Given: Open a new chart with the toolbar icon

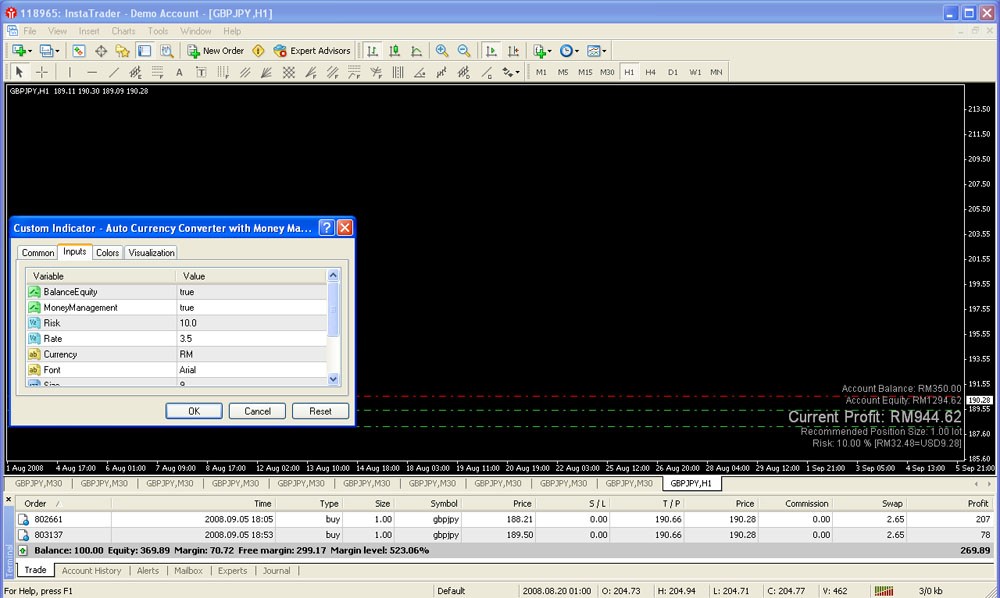Looking at the screenshot, I should [x=18, y=51].
